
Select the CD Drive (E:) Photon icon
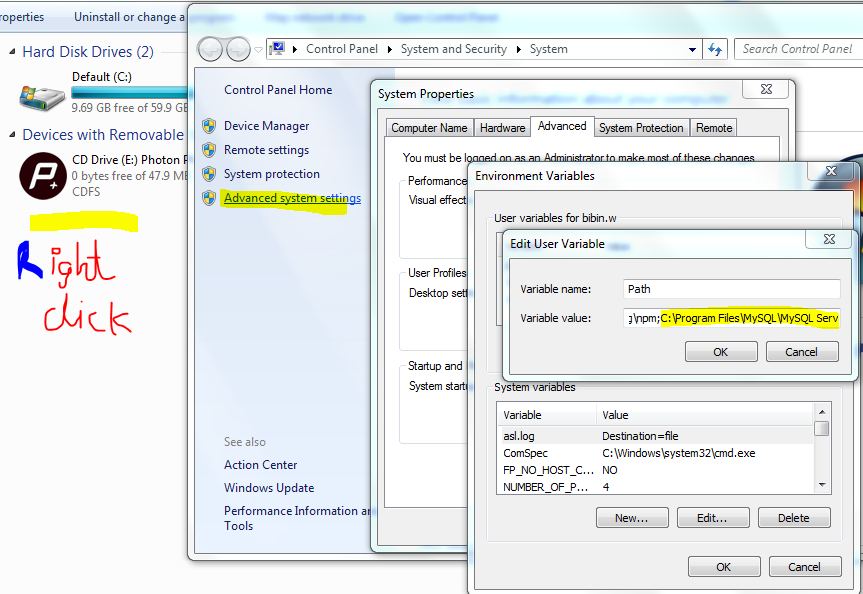coord(43,176)
